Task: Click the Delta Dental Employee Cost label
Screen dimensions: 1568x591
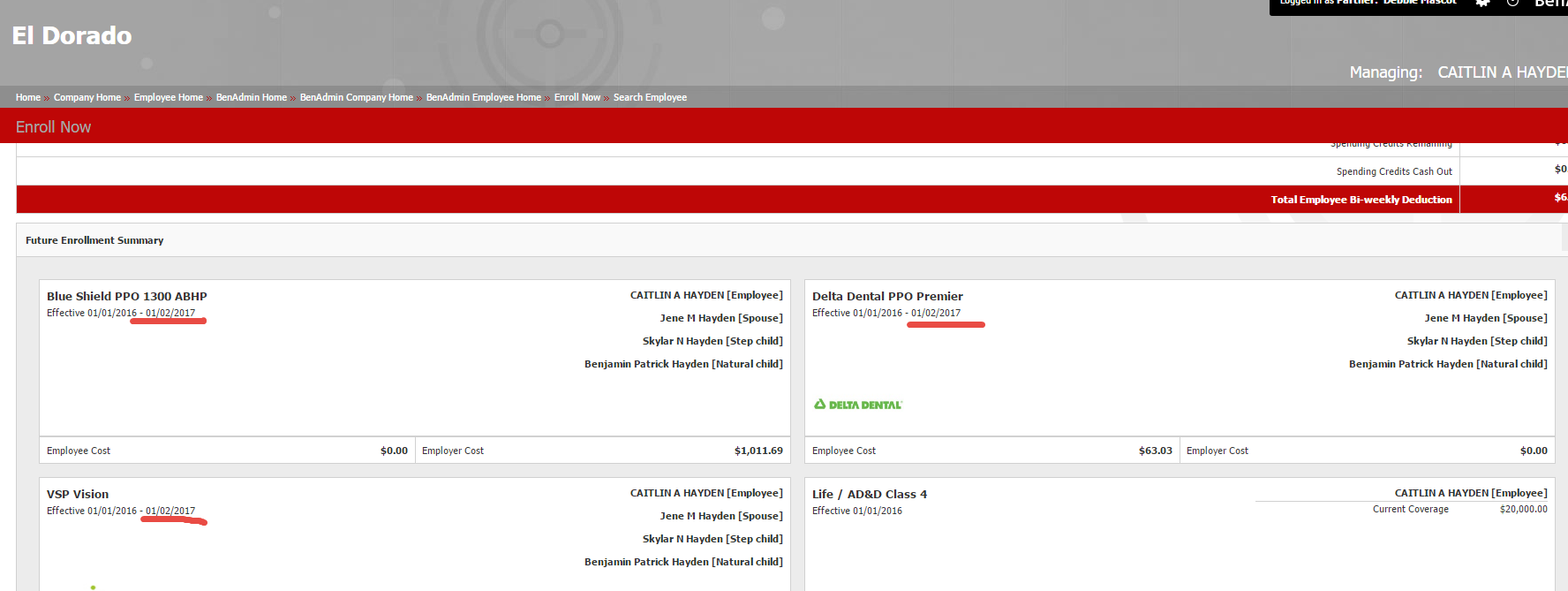Action: click(x=844, y=451)
